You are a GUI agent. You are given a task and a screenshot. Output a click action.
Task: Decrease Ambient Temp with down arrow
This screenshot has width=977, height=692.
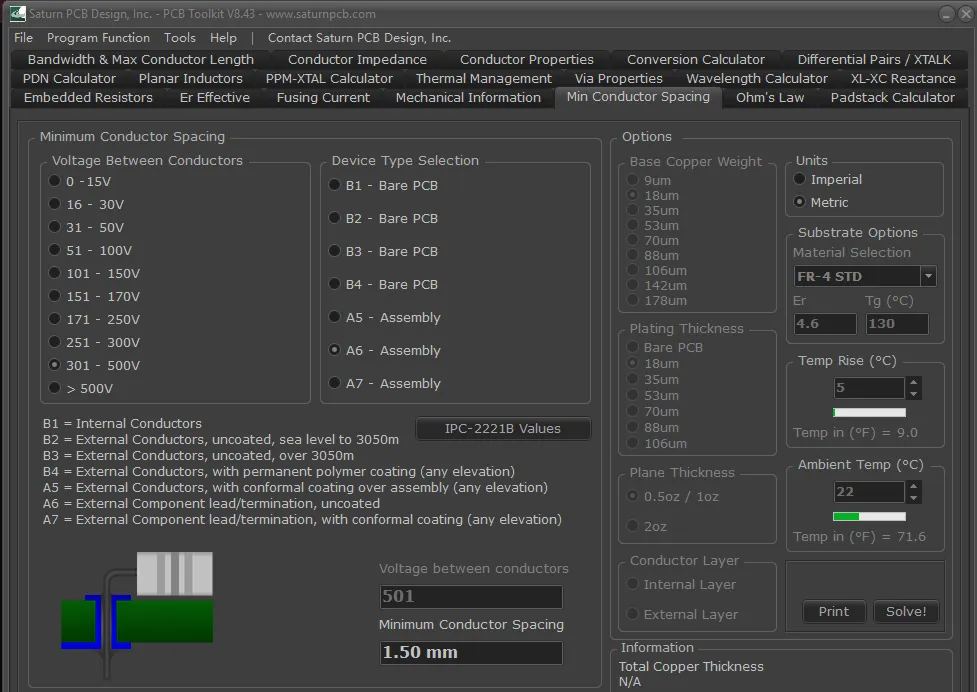tap(913, 498)
